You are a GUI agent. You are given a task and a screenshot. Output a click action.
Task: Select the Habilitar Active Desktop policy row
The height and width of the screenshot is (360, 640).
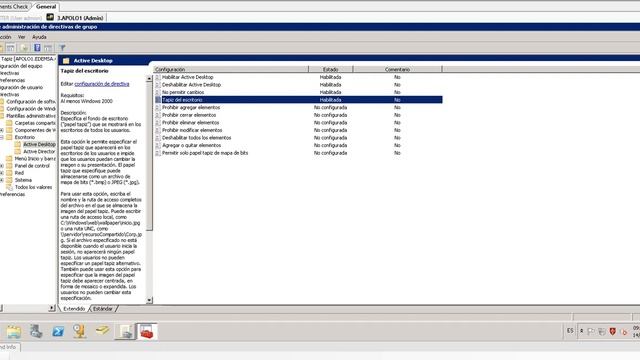pyautogui.click(x=298, y=77)
